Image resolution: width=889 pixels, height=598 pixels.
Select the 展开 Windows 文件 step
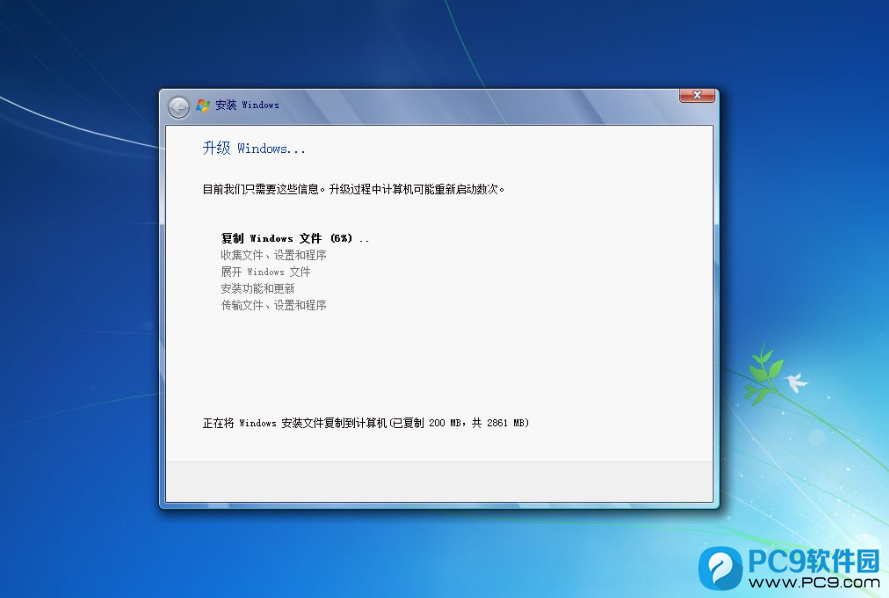265,272
